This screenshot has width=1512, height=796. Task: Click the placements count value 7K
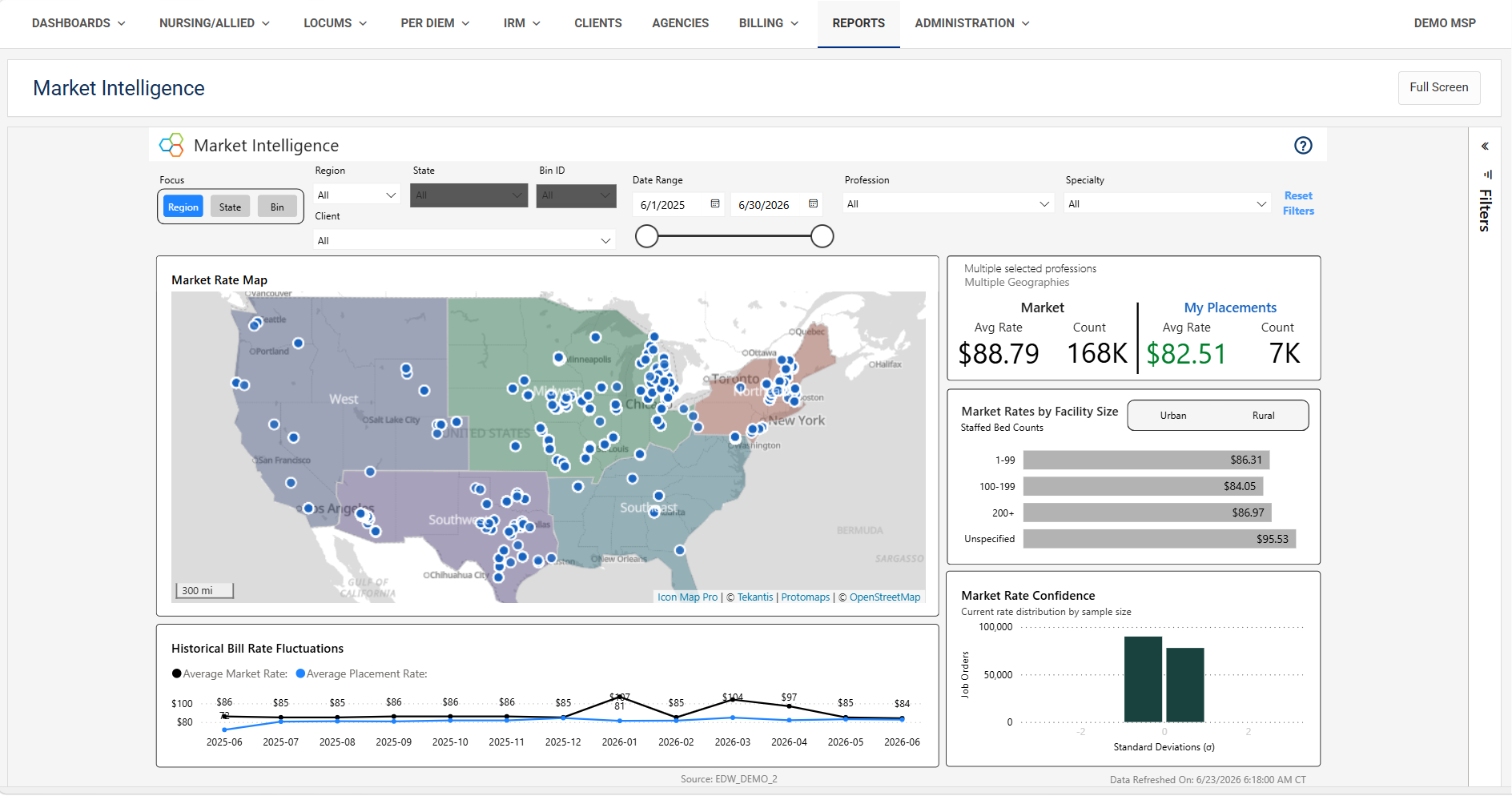click(1285, 353)
